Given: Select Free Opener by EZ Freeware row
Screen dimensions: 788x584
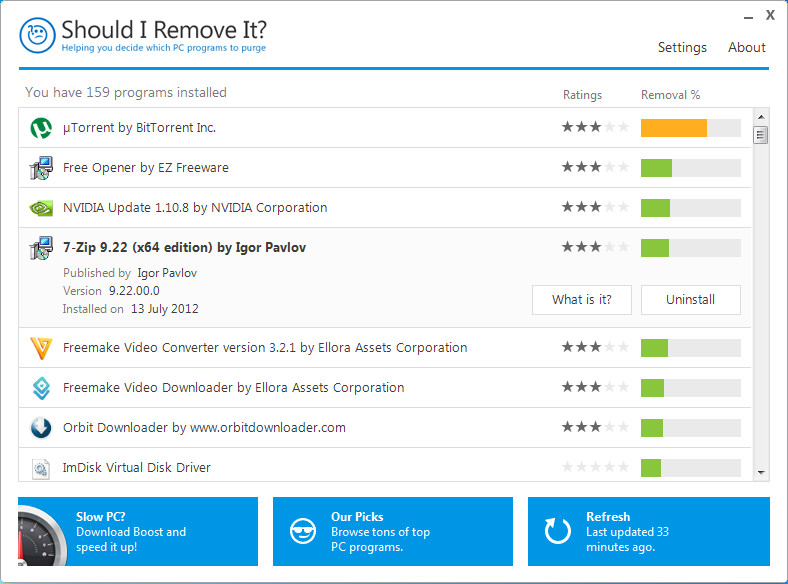Looking at the screenshot, I should point(385,168).
